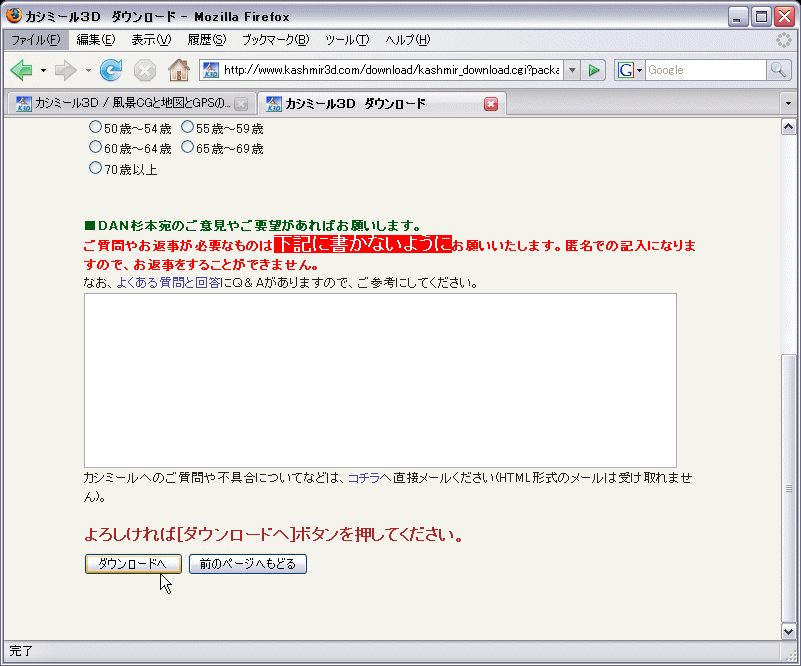Choose the 65歳～69歳 age option
The width and height of the screenshot is (801, 666).
click(187, 147)
